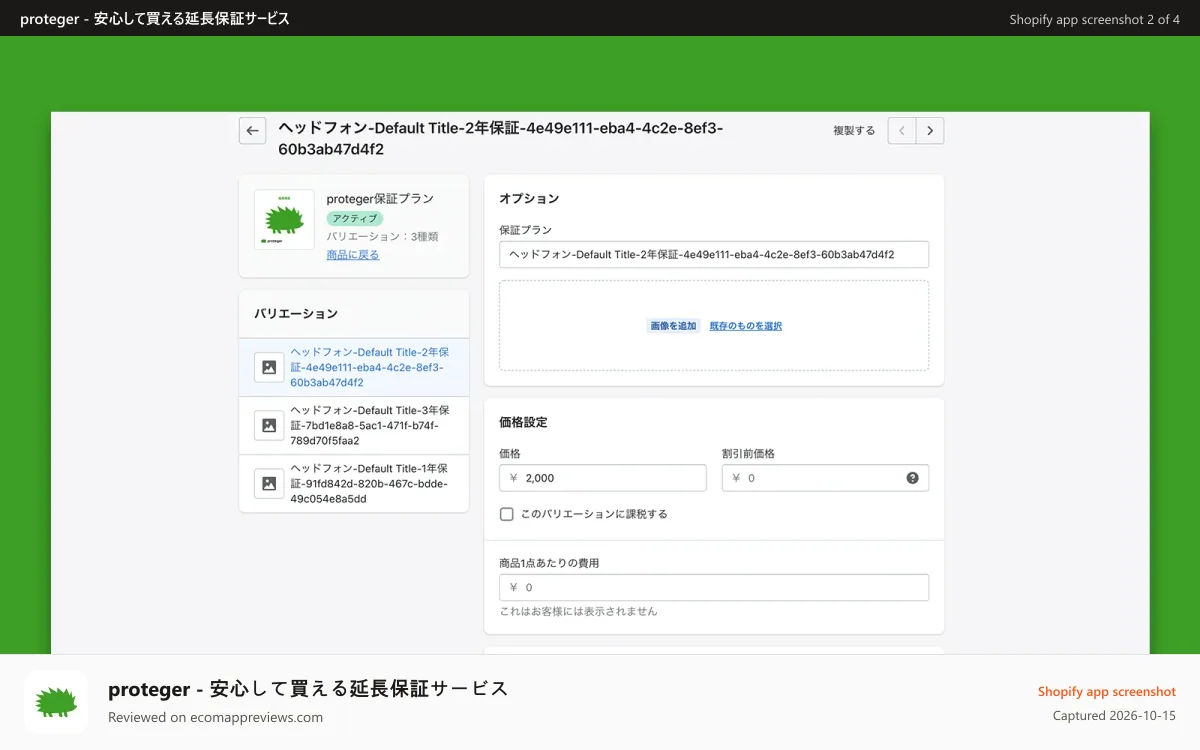Click the dashed image upload drop zone
This screenshot has height=750, width=1200.
(714, 326)
